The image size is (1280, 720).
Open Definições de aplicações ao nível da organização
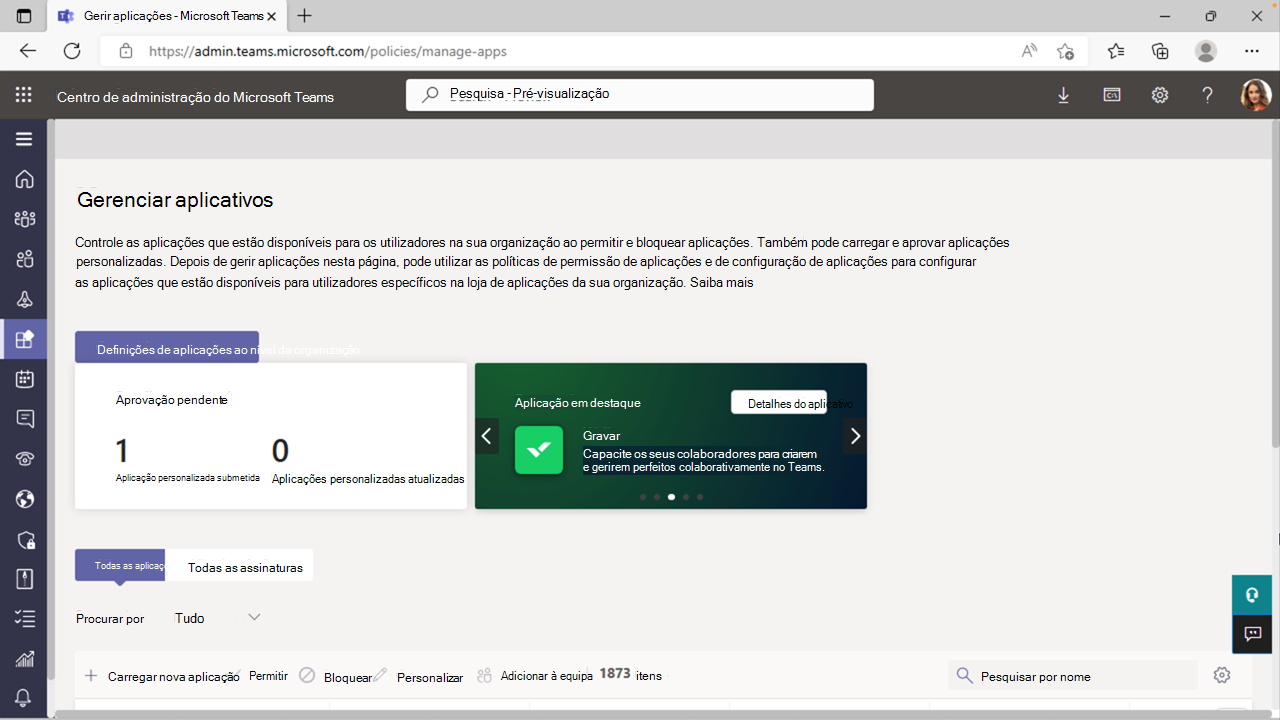pyautogui.click(x=167, y=348)
